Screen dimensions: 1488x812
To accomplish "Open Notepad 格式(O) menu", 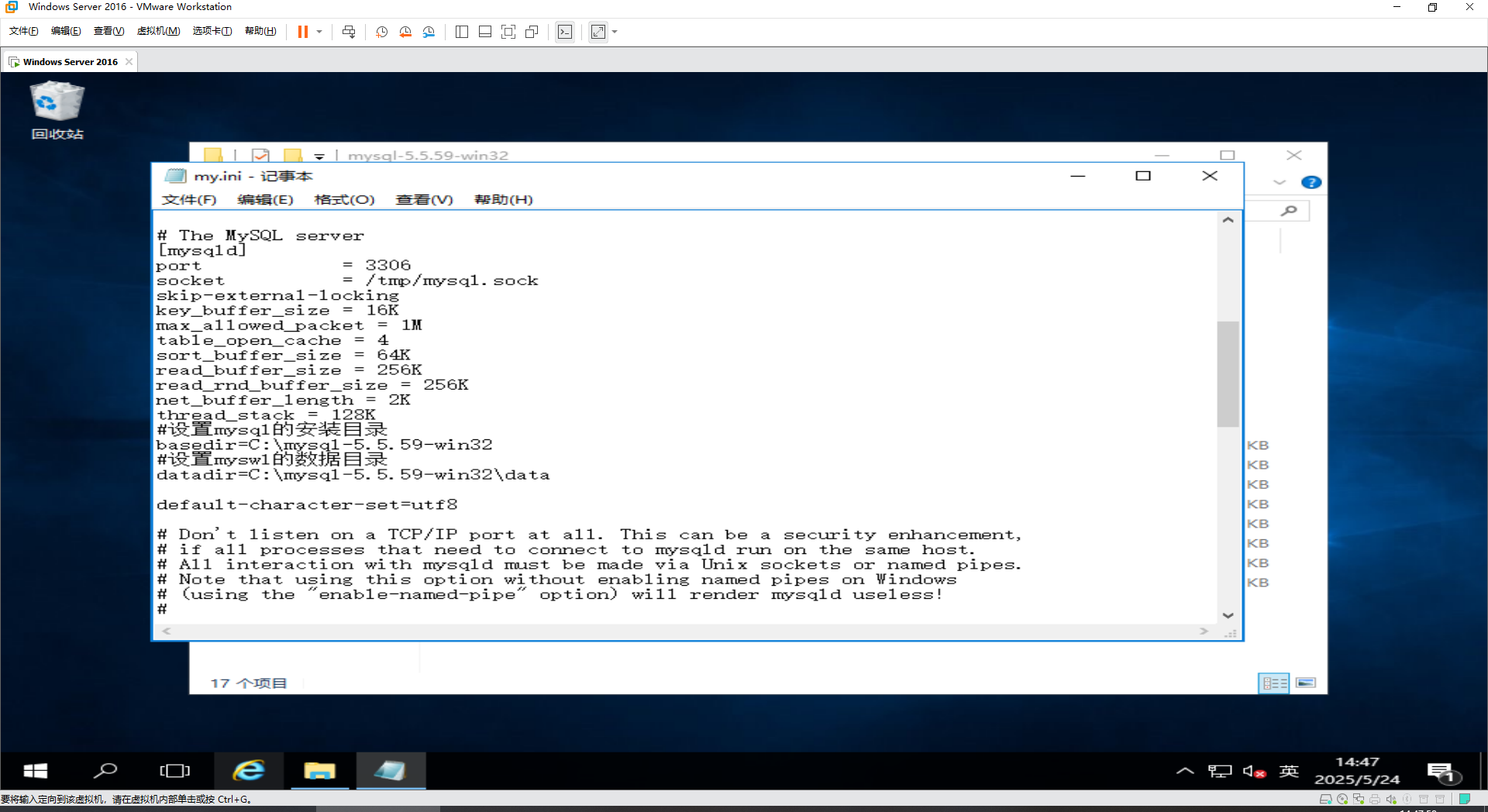I will pos(344,199).
